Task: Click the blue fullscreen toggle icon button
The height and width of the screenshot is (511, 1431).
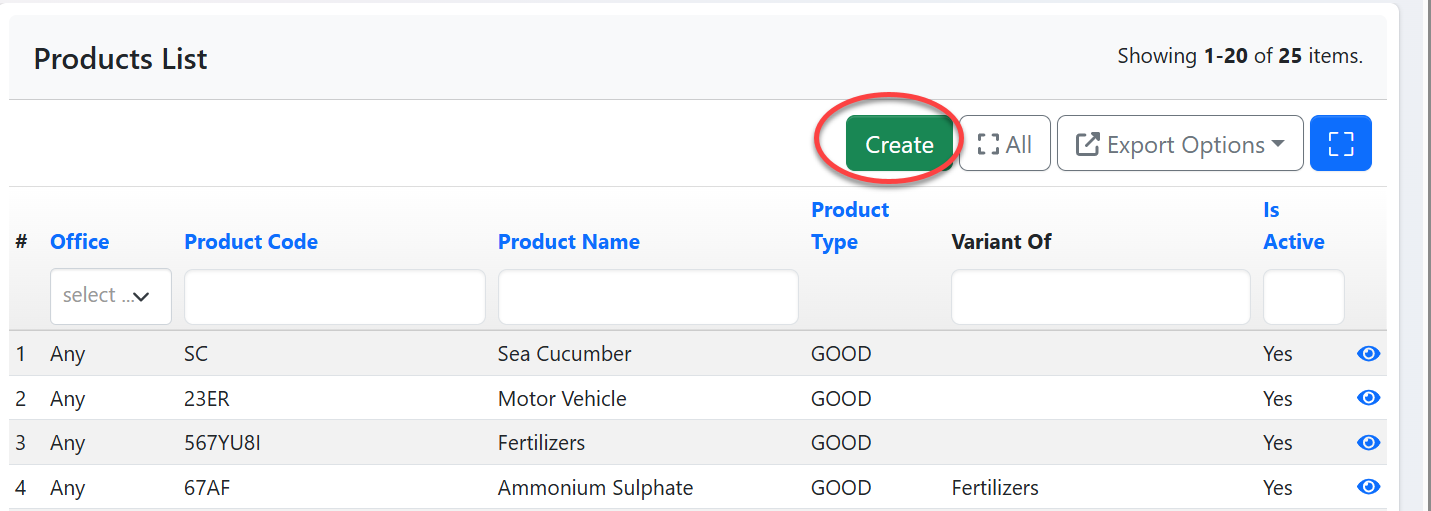Action: (x=1340, y=144)
